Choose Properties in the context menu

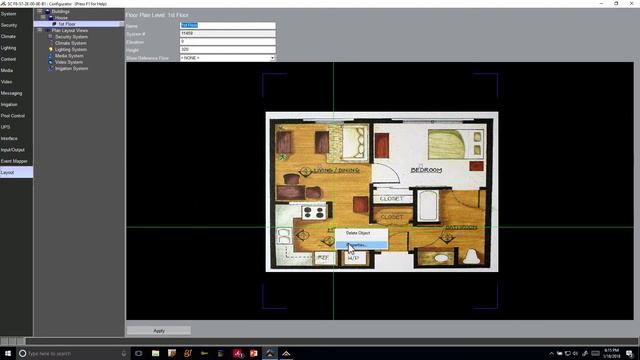[361, 245]
